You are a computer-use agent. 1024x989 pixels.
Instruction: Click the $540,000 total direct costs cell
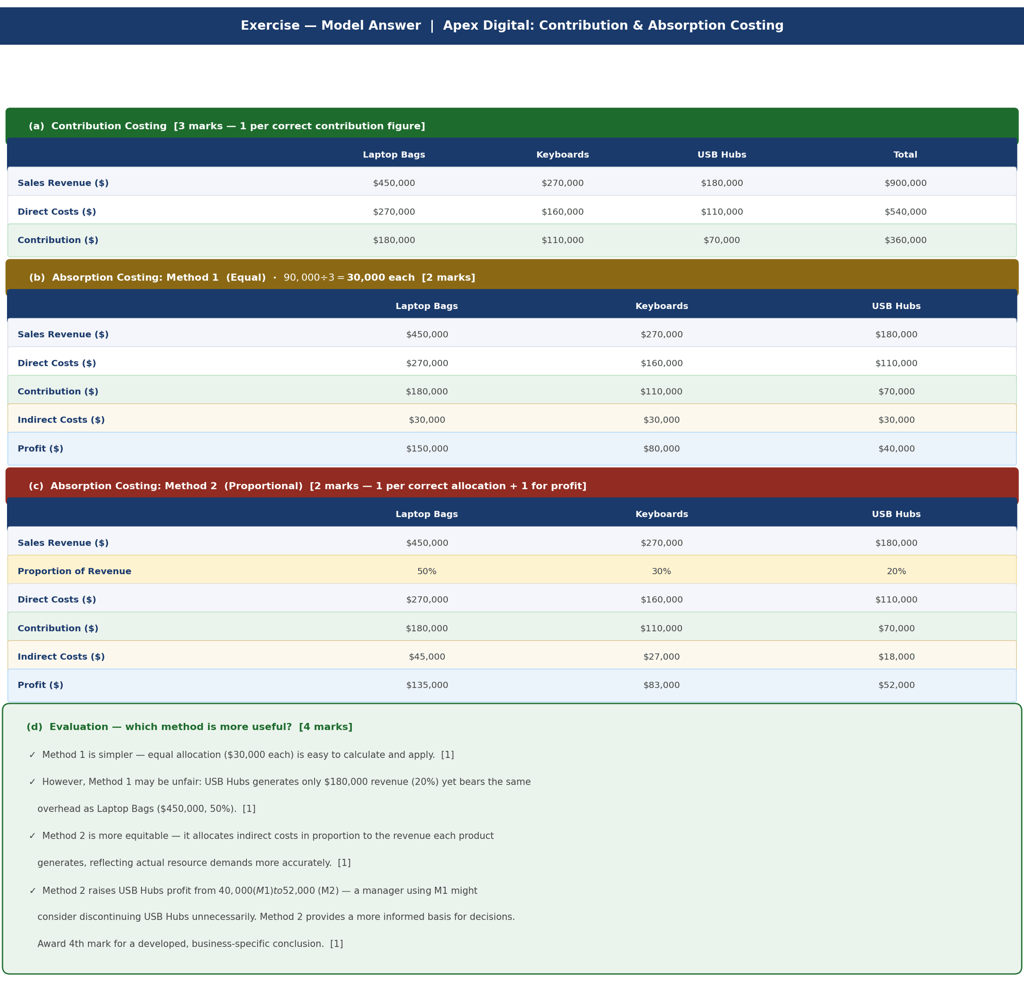(905, 212)
